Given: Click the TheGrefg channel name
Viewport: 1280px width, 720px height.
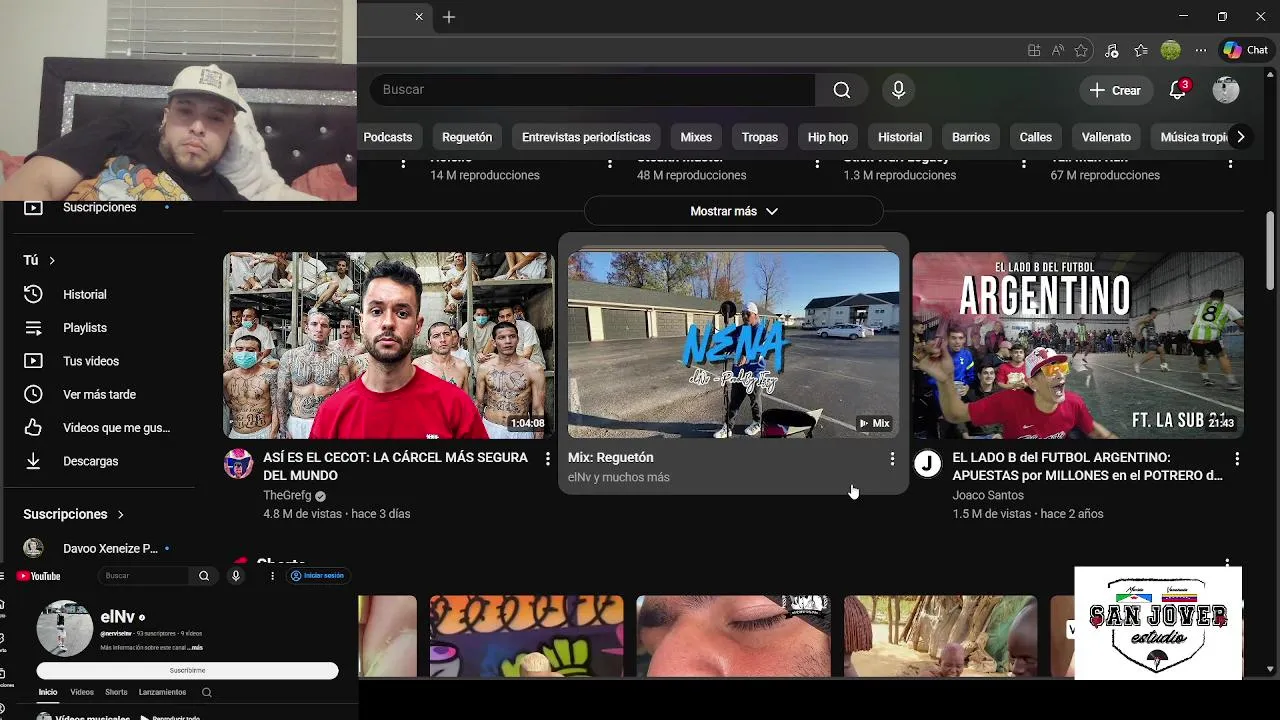Looking at the screenshot, I should point(287,495).
